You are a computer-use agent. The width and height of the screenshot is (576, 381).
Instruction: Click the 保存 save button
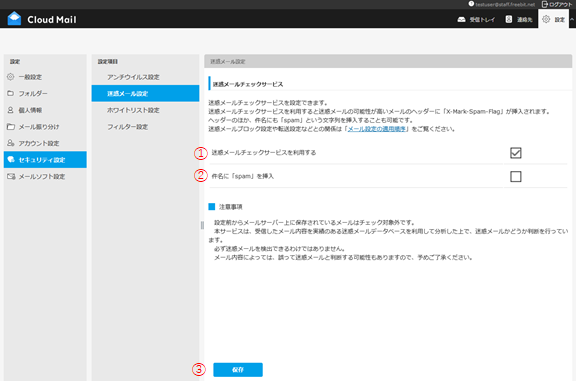(x=238, y=370)
